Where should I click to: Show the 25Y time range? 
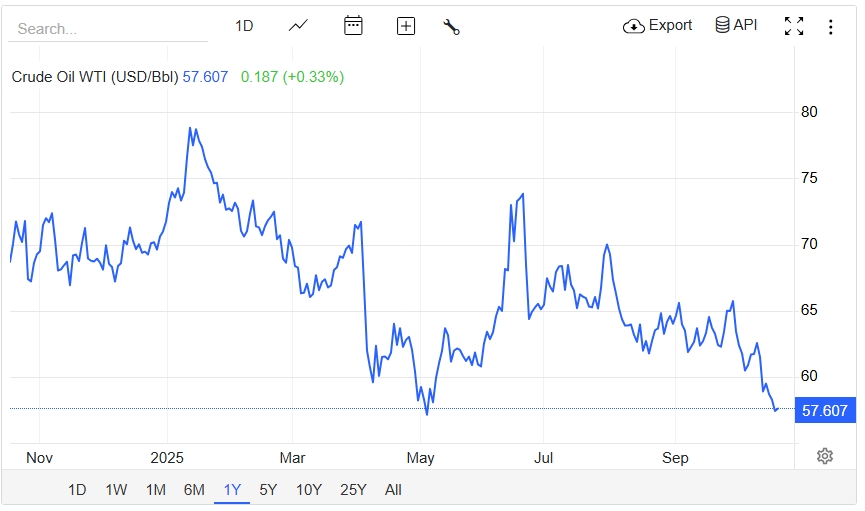pyautogui.click(x=353, y=490)
